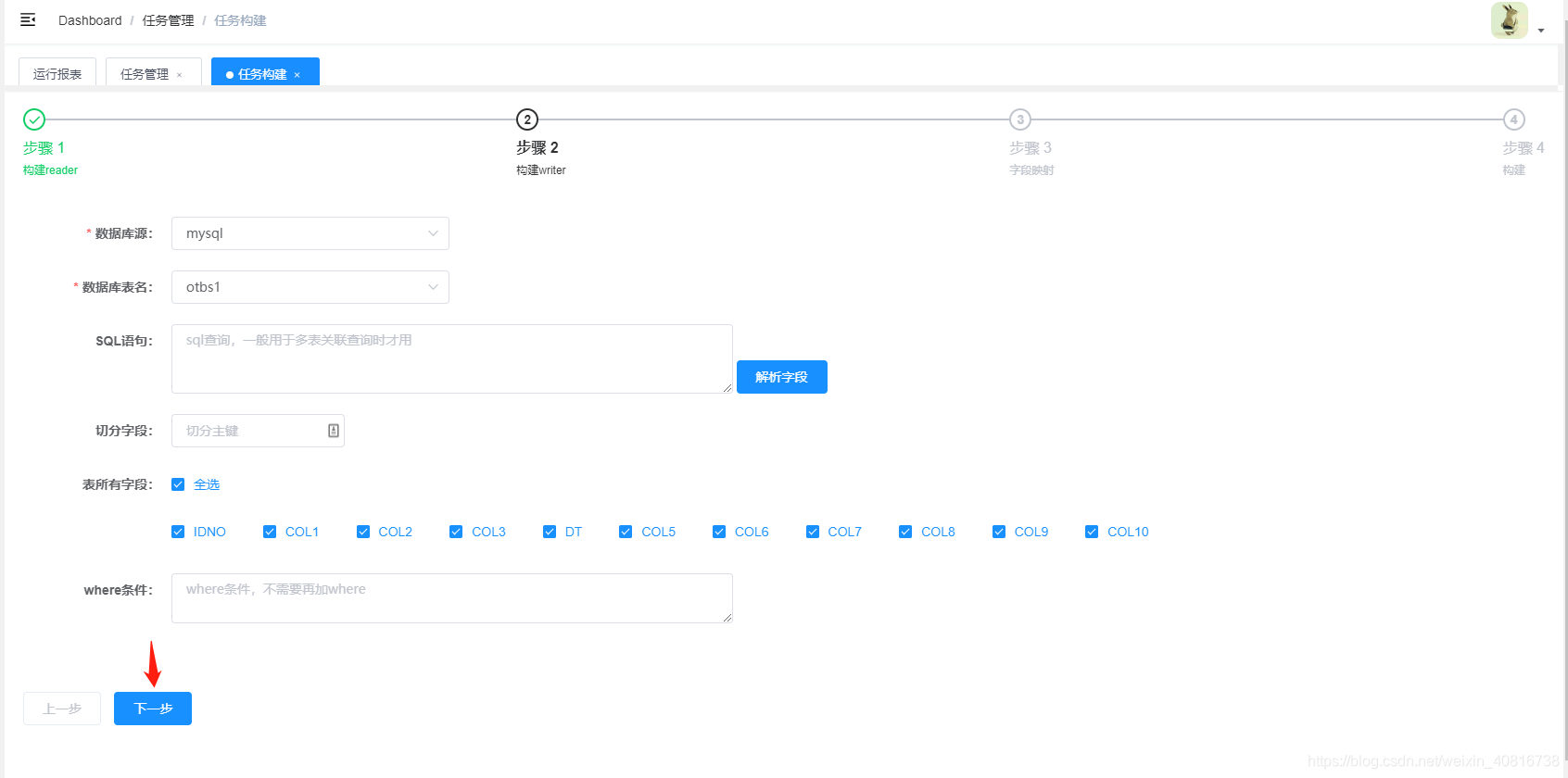Click the step 2 circle icon

(x=527, y=119)
